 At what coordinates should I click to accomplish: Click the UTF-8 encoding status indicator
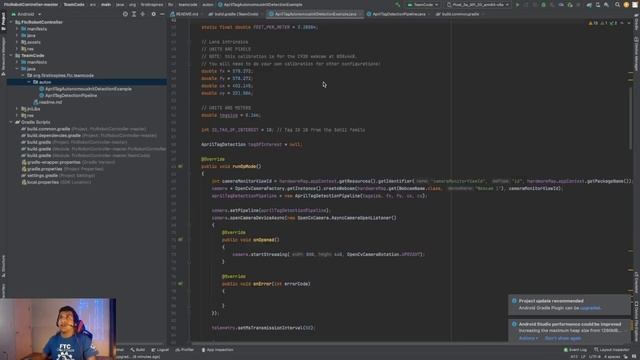pos(594,357)
